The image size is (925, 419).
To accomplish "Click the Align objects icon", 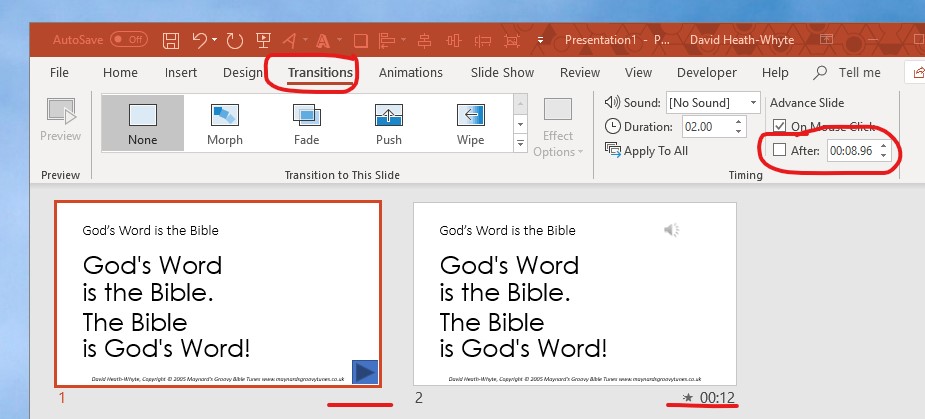I will (387, 40).
